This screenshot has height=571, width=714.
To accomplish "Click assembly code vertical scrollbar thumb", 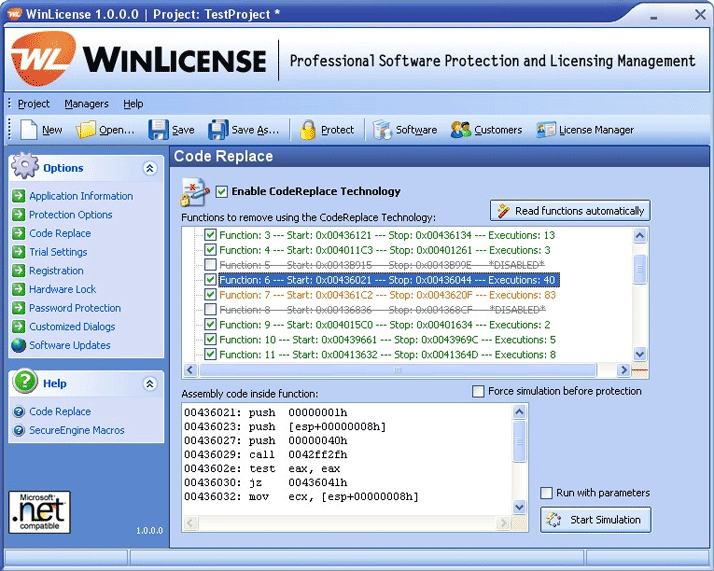I will coord(519,441).
